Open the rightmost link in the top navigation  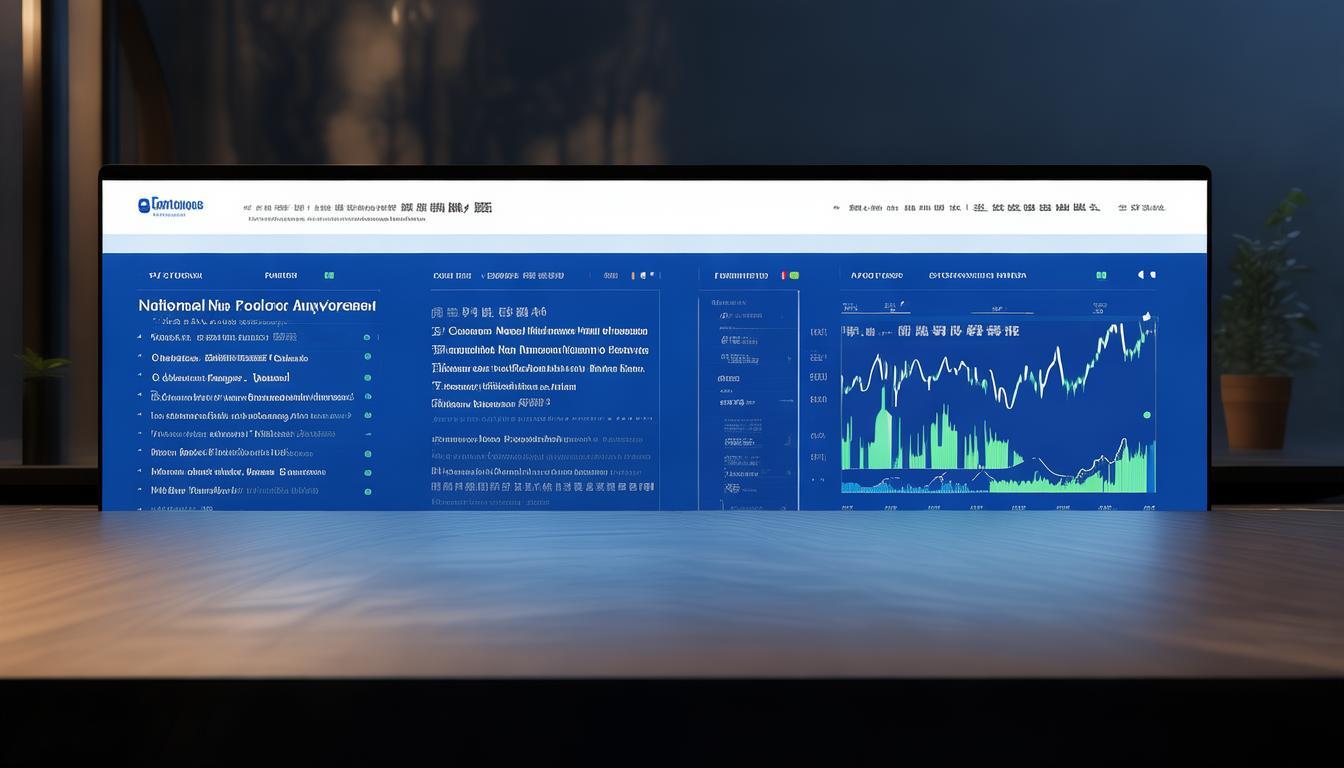(1141, 208)
